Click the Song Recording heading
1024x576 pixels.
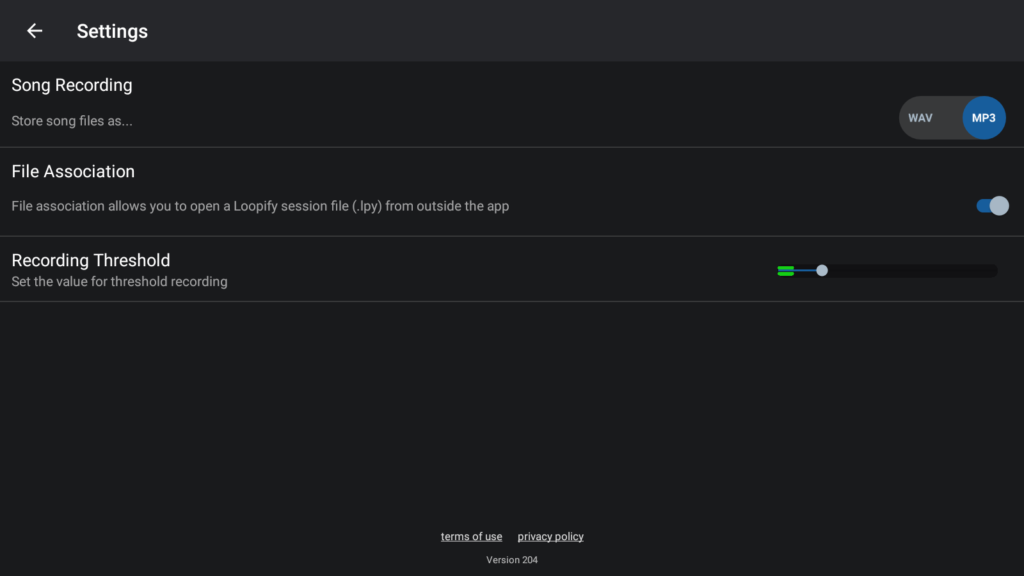[72, 85]
